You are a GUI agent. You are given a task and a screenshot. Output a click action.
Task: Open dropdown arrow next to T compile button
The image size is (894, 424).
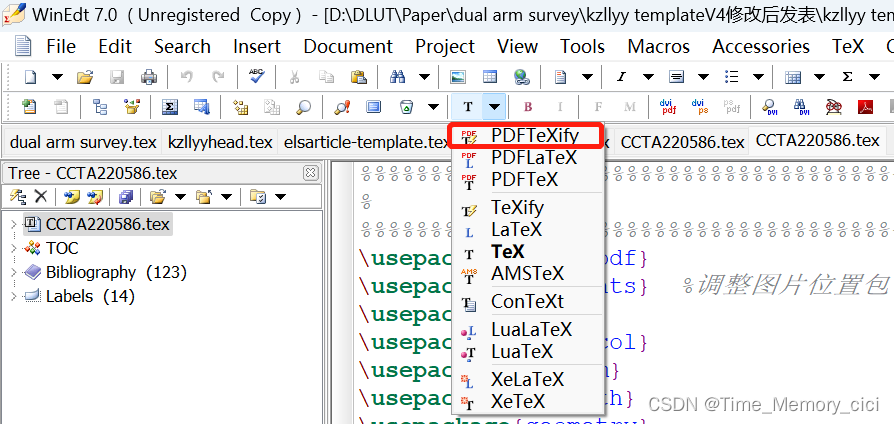494,107
